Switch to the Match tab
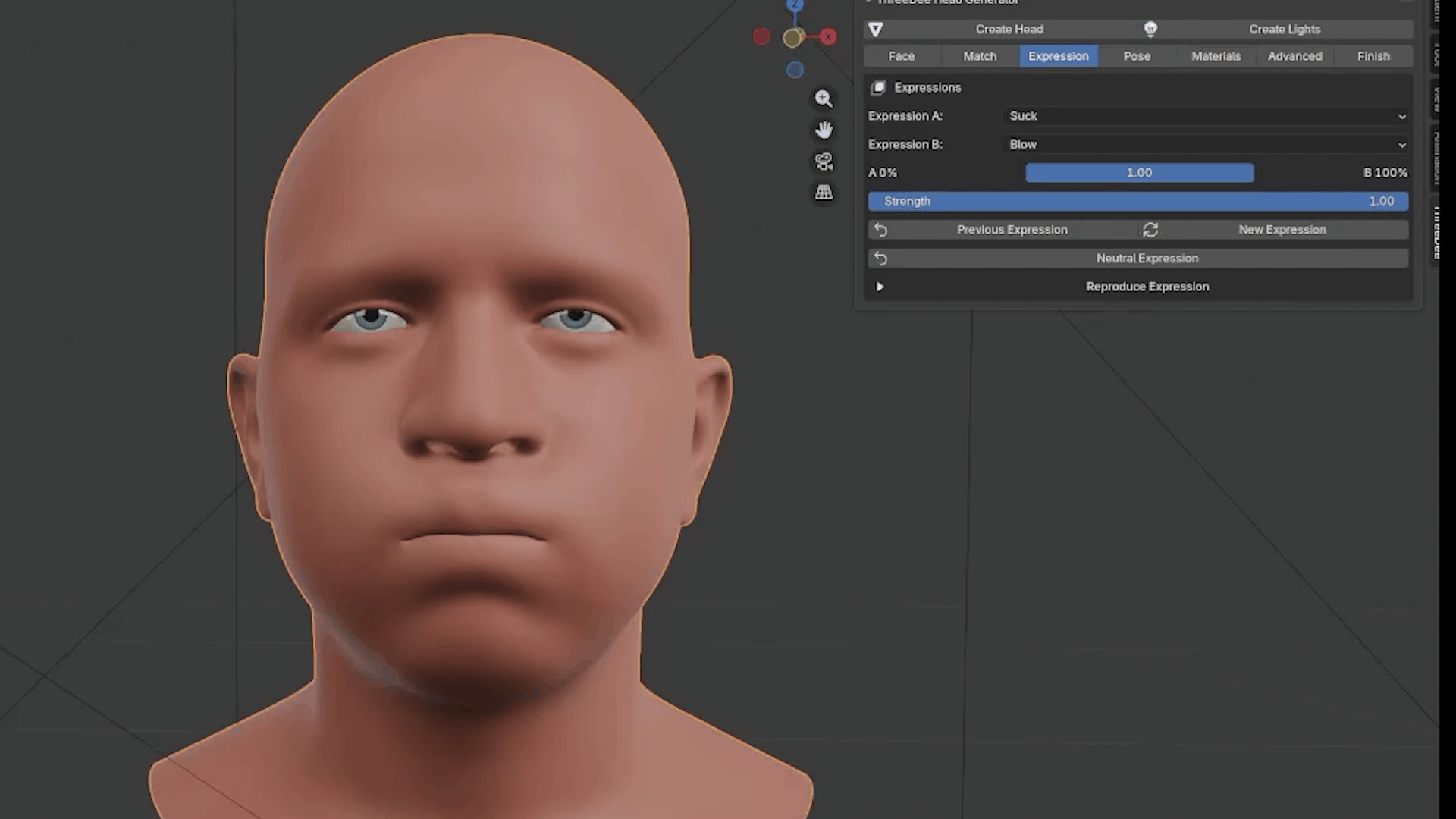The height and width of the screenshot is (819, 1456). pyautogui.click(x=980, y=56)
